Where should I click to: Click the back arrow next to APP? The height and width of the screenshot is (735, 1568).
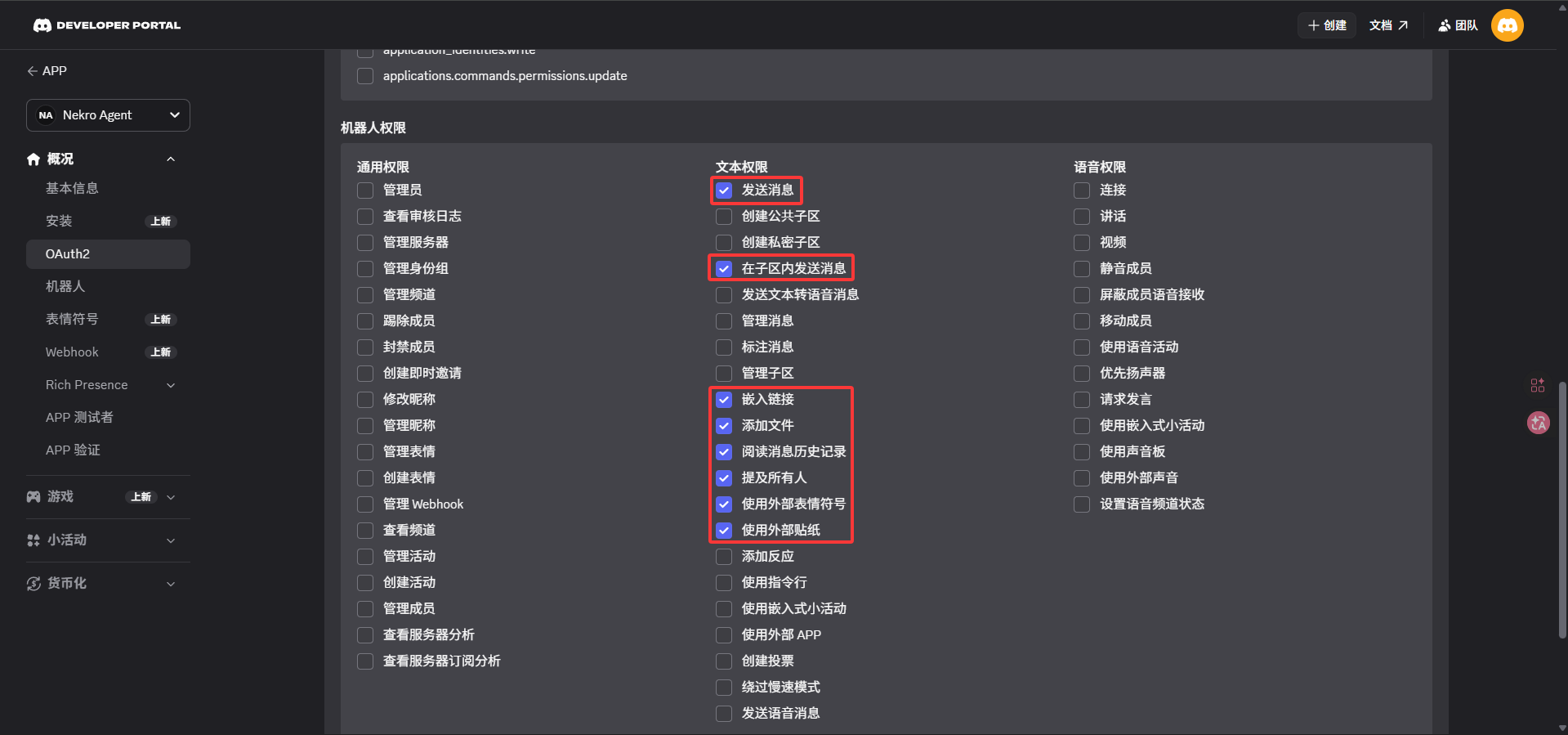(33, 71)
